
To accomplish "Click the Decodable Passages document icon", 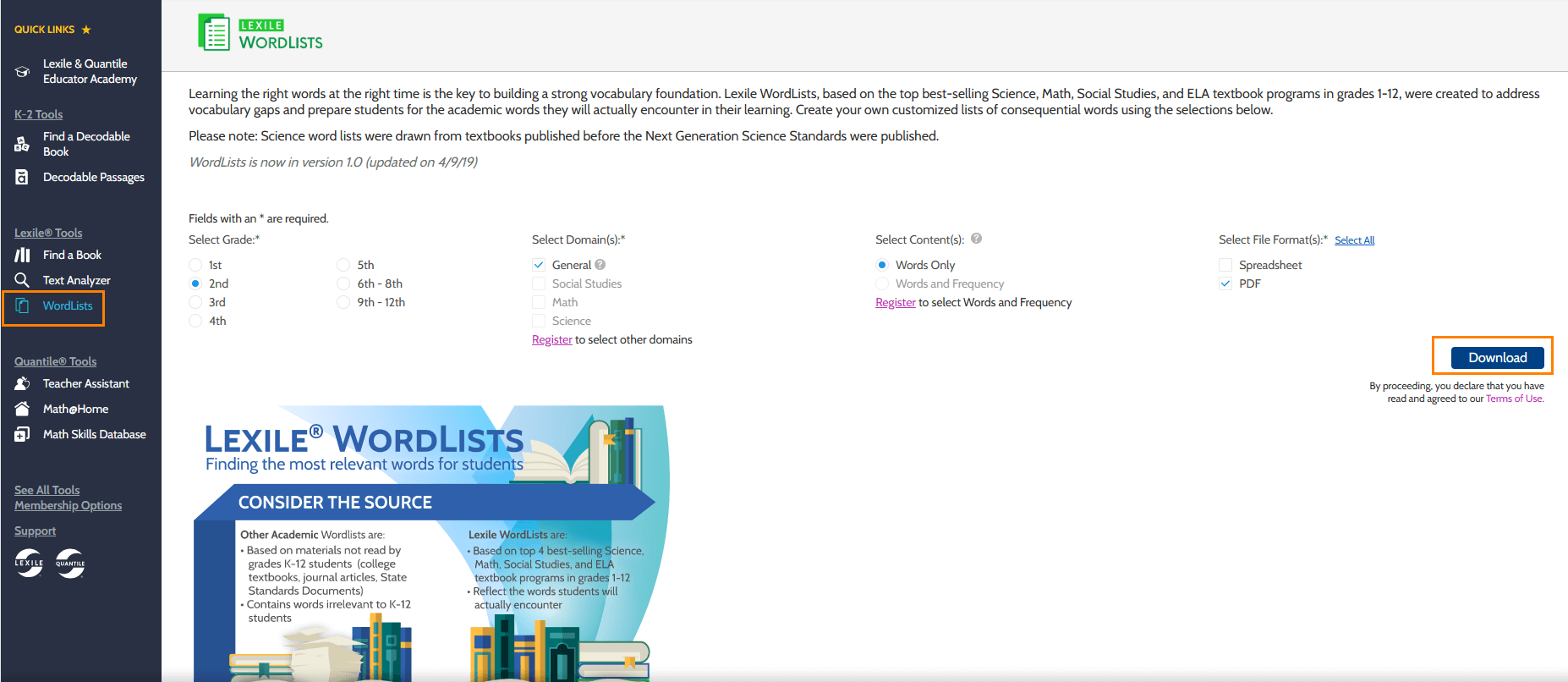I will (x=23, y=177).
